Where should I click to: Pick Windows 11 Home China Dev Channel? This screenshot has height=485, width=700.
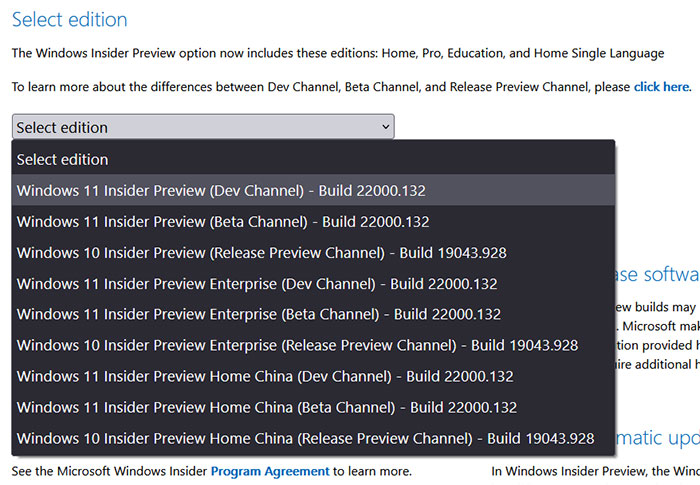pyautogui.click(x=313, y=376)
